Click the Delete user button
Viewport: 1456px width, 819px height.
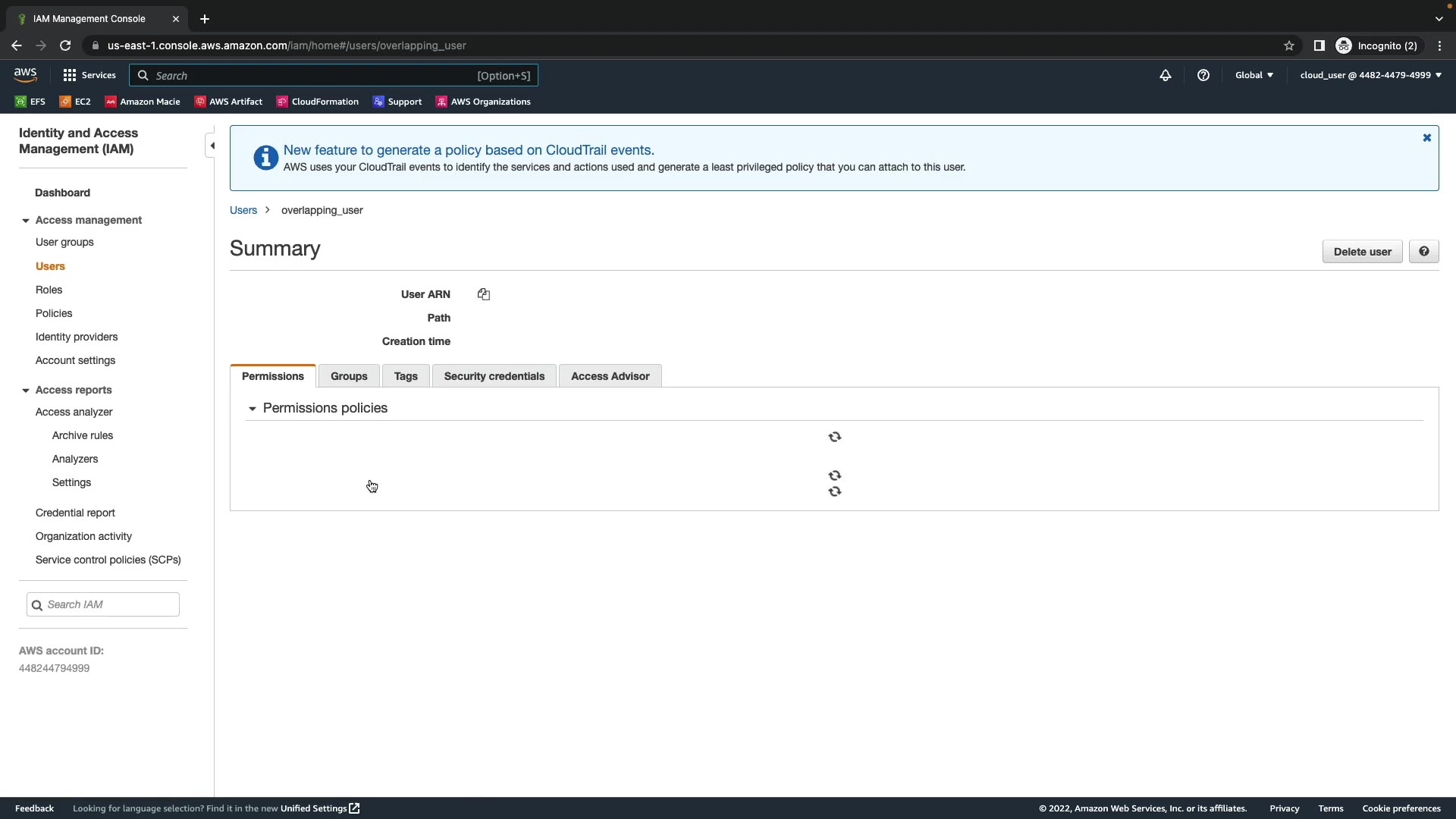(1362, 252)
